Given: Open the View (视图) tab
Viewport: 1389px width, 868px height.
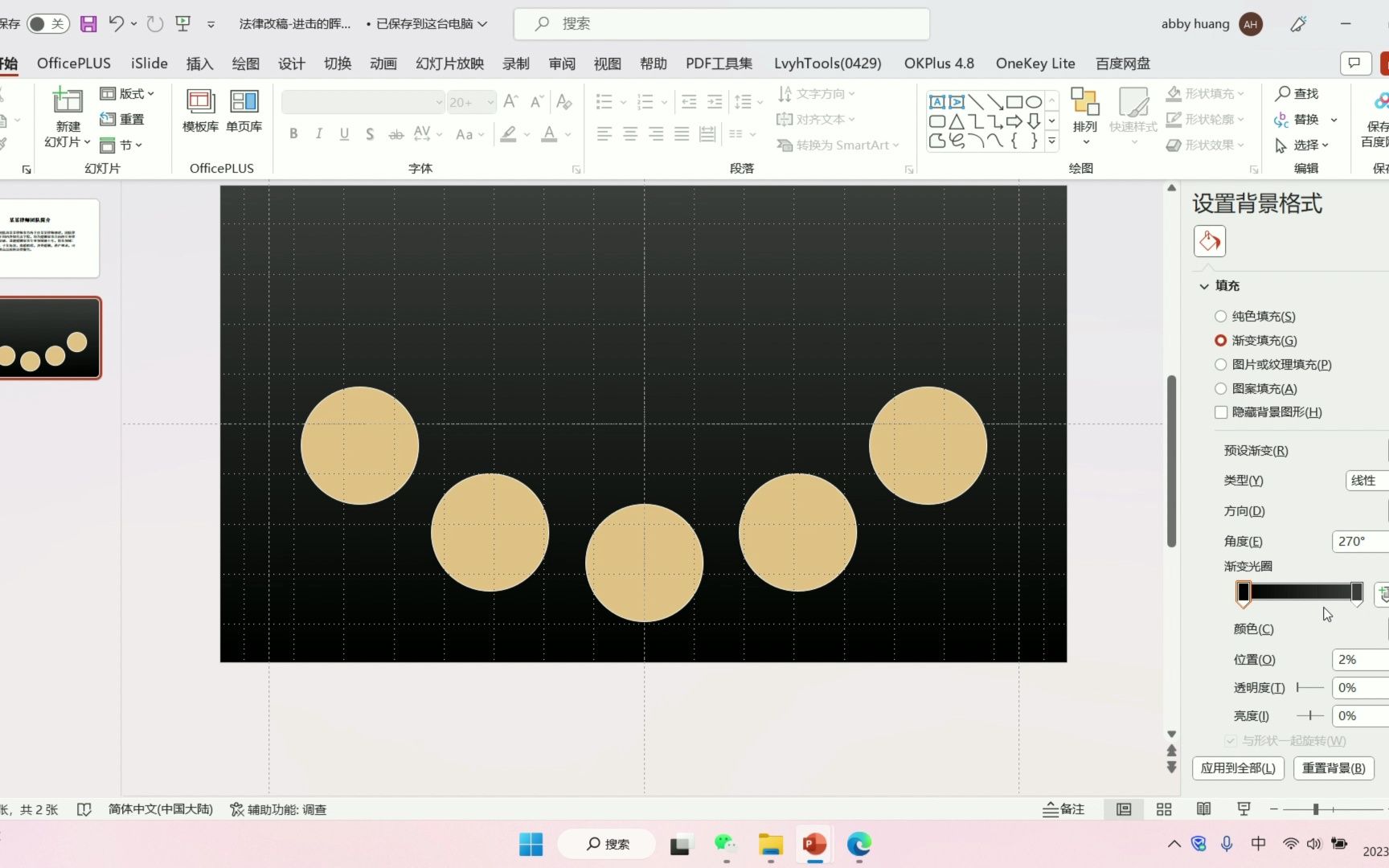Looking at the screenshot, I should point(608,63).
